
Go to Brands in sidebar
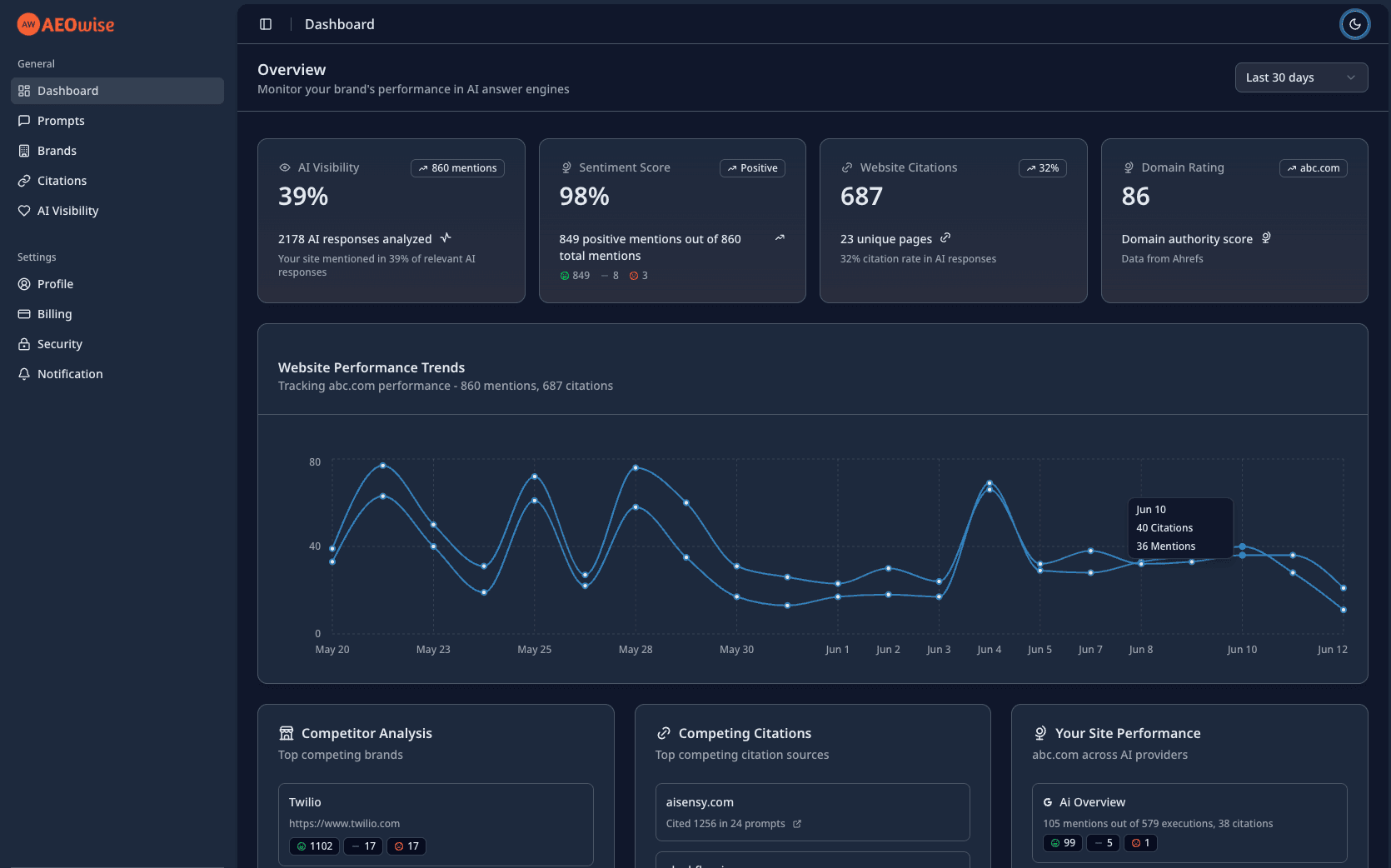[x=57, y=151]
